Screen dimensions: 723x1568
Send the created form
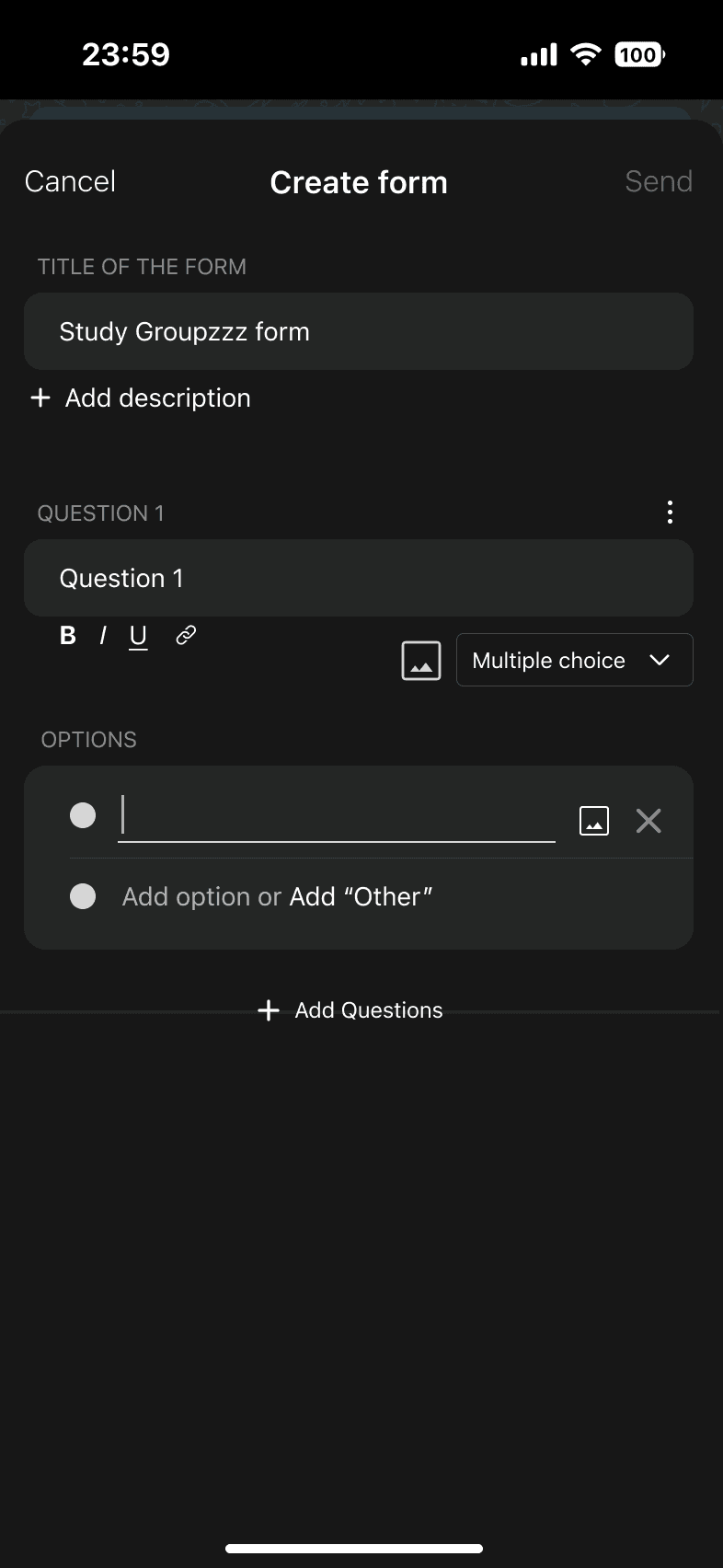pyautogui.click(x=659, y=181)
